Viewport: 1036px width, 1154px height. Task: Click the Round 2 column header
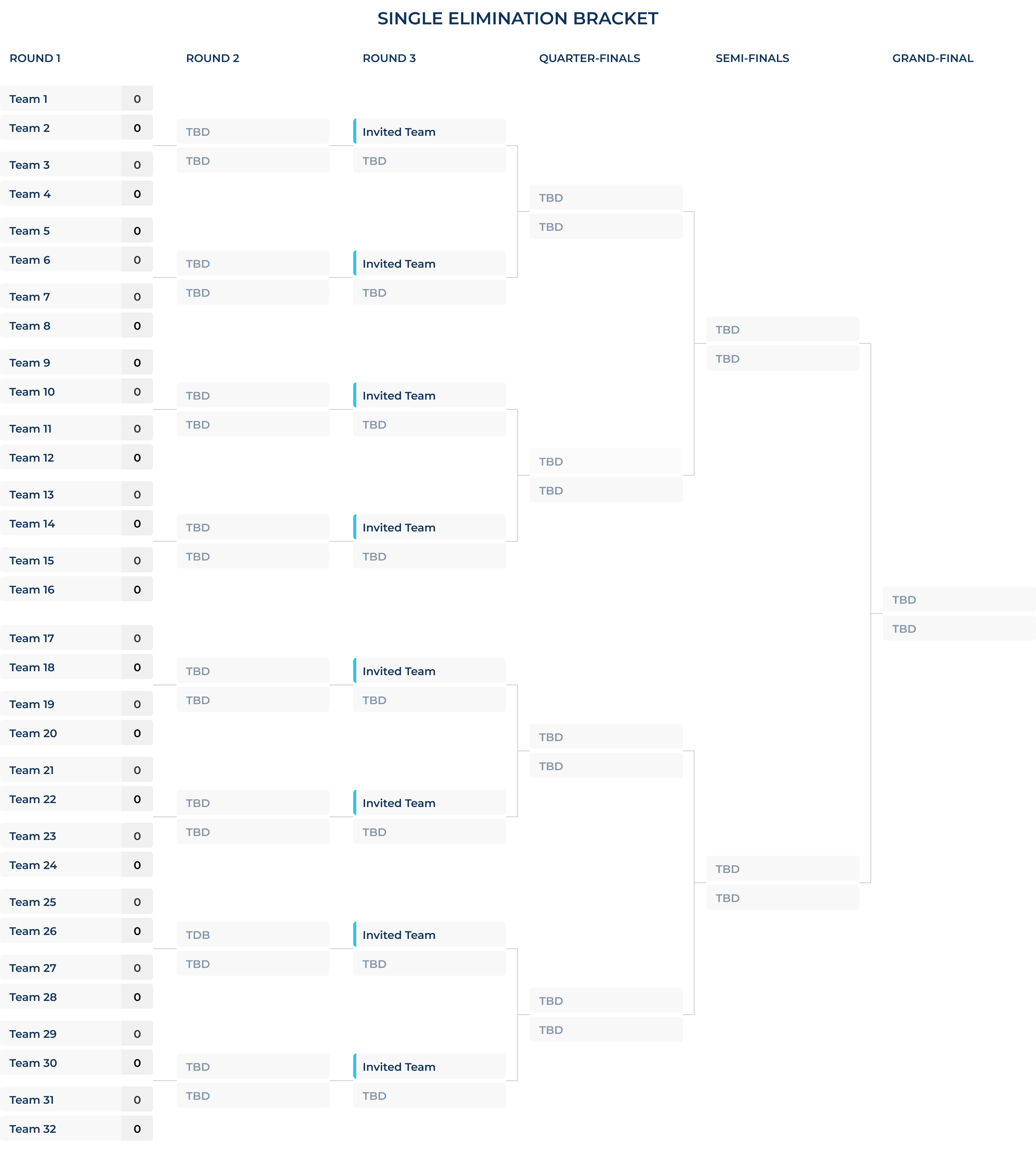(x=213, y=58)
